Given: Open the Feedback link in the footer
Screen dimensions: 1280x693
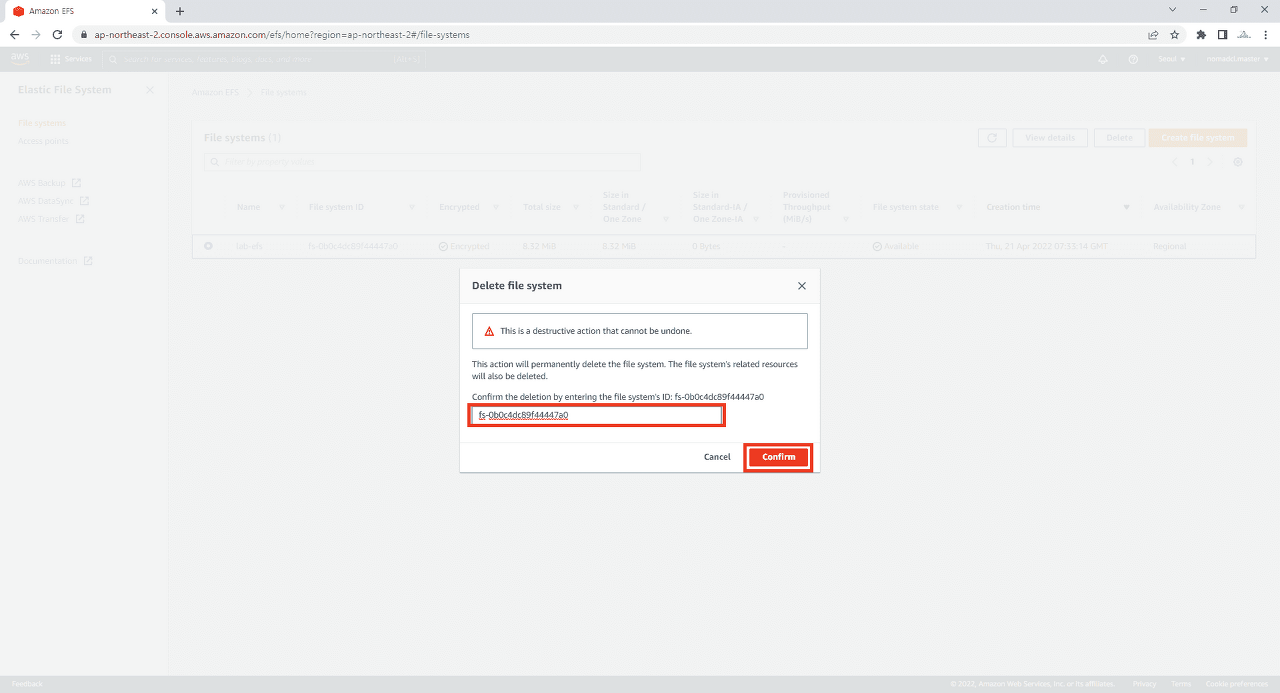Looking at the screenshot, I should point(27,684).
